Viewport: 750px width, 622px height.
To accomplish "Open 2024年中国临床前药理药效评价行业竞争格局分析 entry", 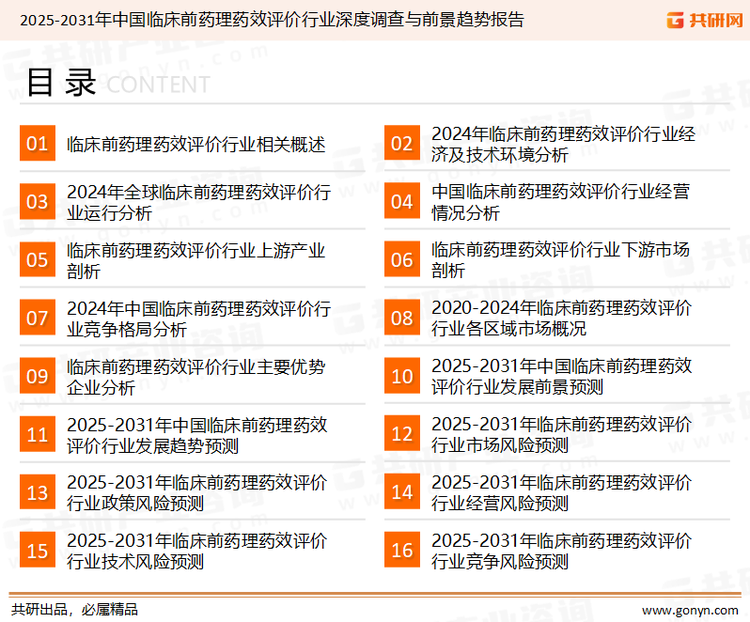I will 198,318.
